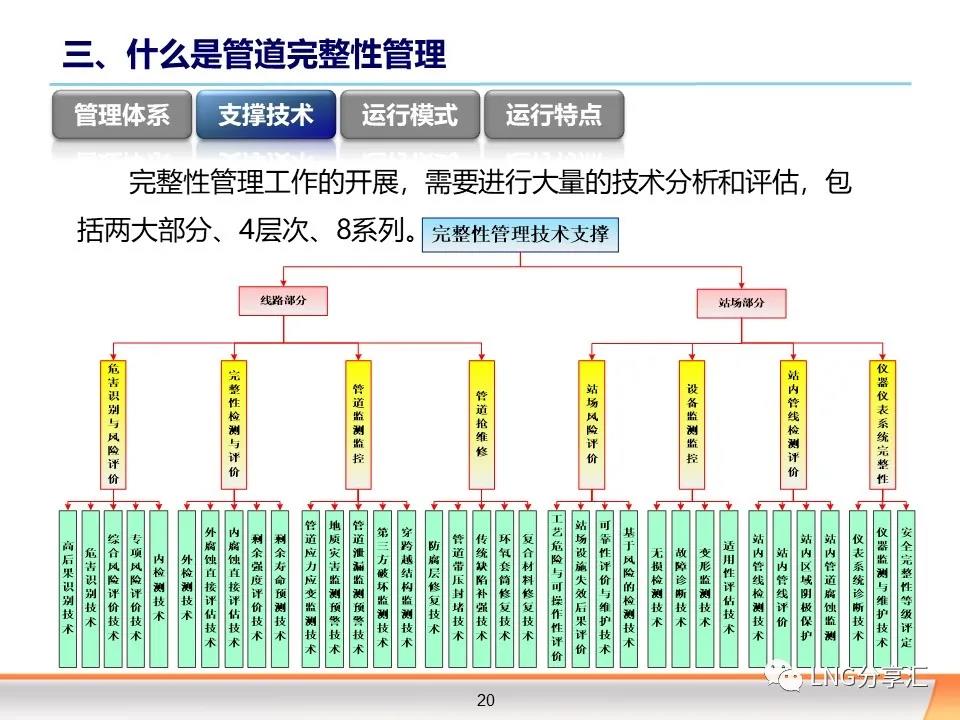
Task: Click green box 可靠性评价与维护技术
Action: coord(604,589)
